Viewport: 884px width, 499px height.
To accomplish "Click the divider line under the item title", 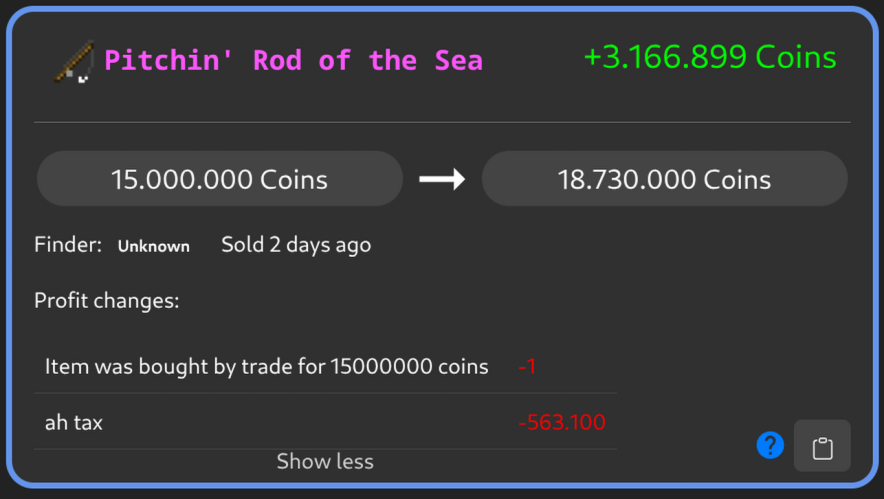I will tap(442, 122).
